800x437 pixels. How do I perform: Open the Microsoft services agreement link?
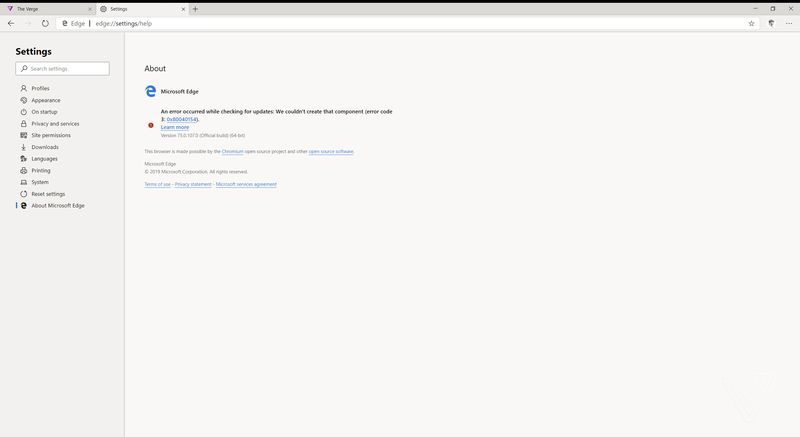pyautogui.click(x=246, y=184)
